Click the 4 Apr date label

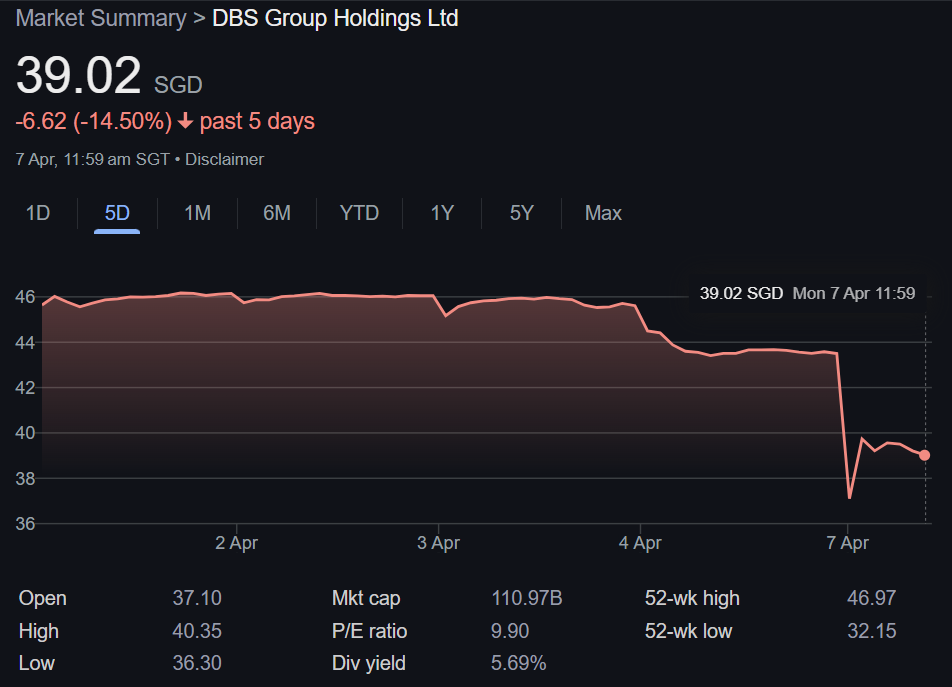tap(640, 543)
